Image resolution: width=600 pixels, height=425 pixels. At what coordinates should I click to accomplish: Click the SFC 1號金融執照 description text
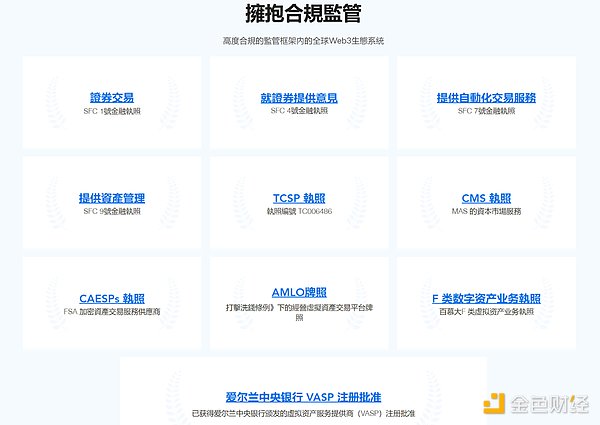[x=112, y=111]
